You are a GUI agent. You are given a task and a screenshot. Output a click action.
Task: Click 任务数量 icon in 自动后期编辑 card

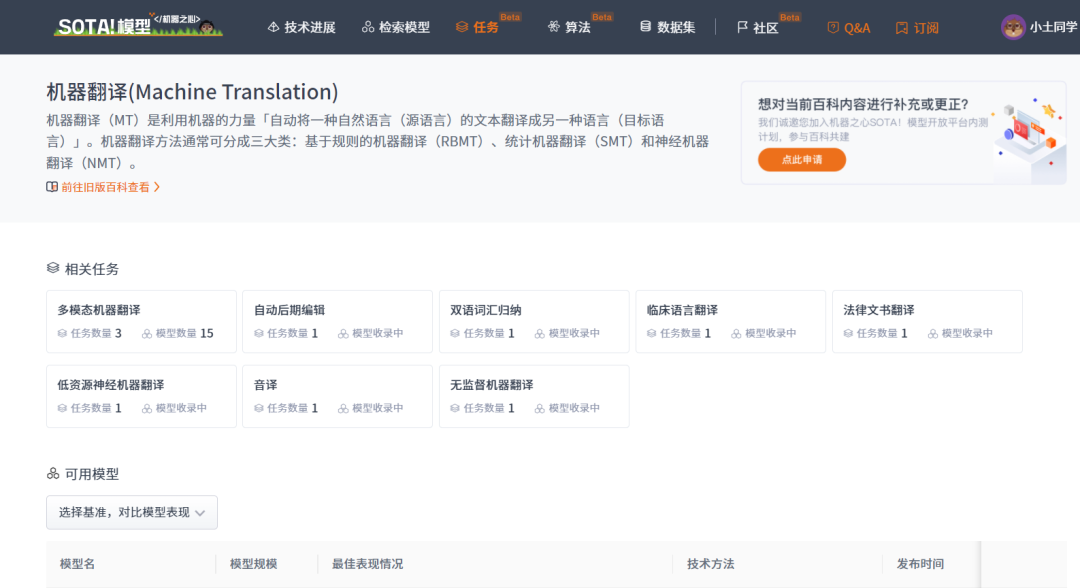[258, 333]
